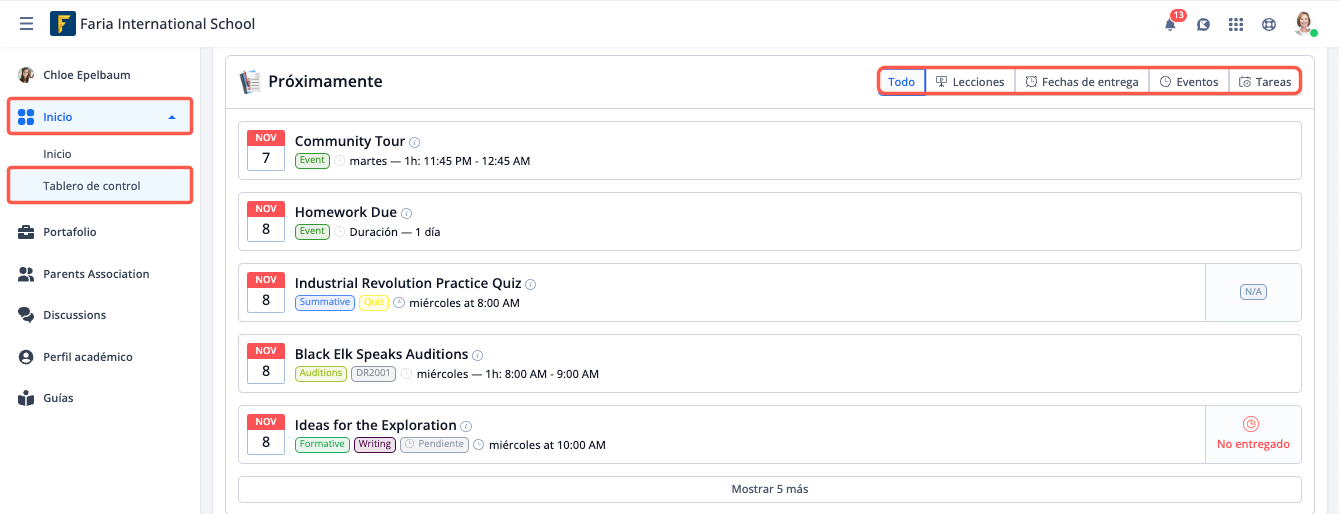
Task: Expand list with Mostrar 5 más
Action: [x=769, y=489]
